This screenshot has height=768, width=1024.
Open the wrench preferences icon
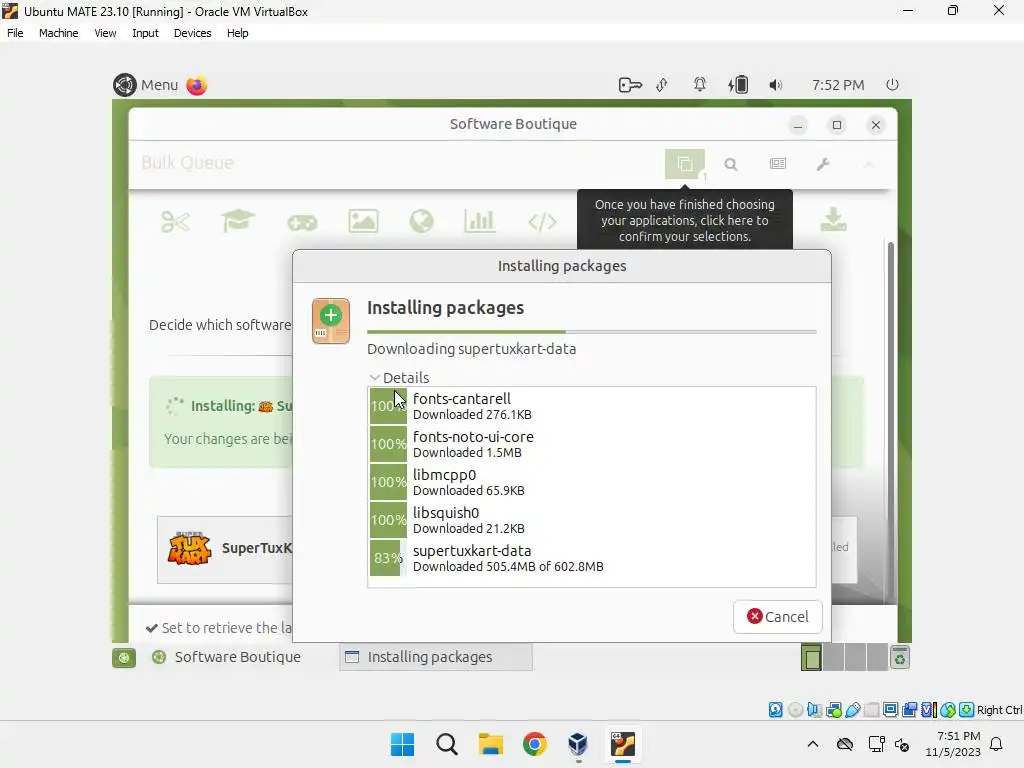coord(823,164)
